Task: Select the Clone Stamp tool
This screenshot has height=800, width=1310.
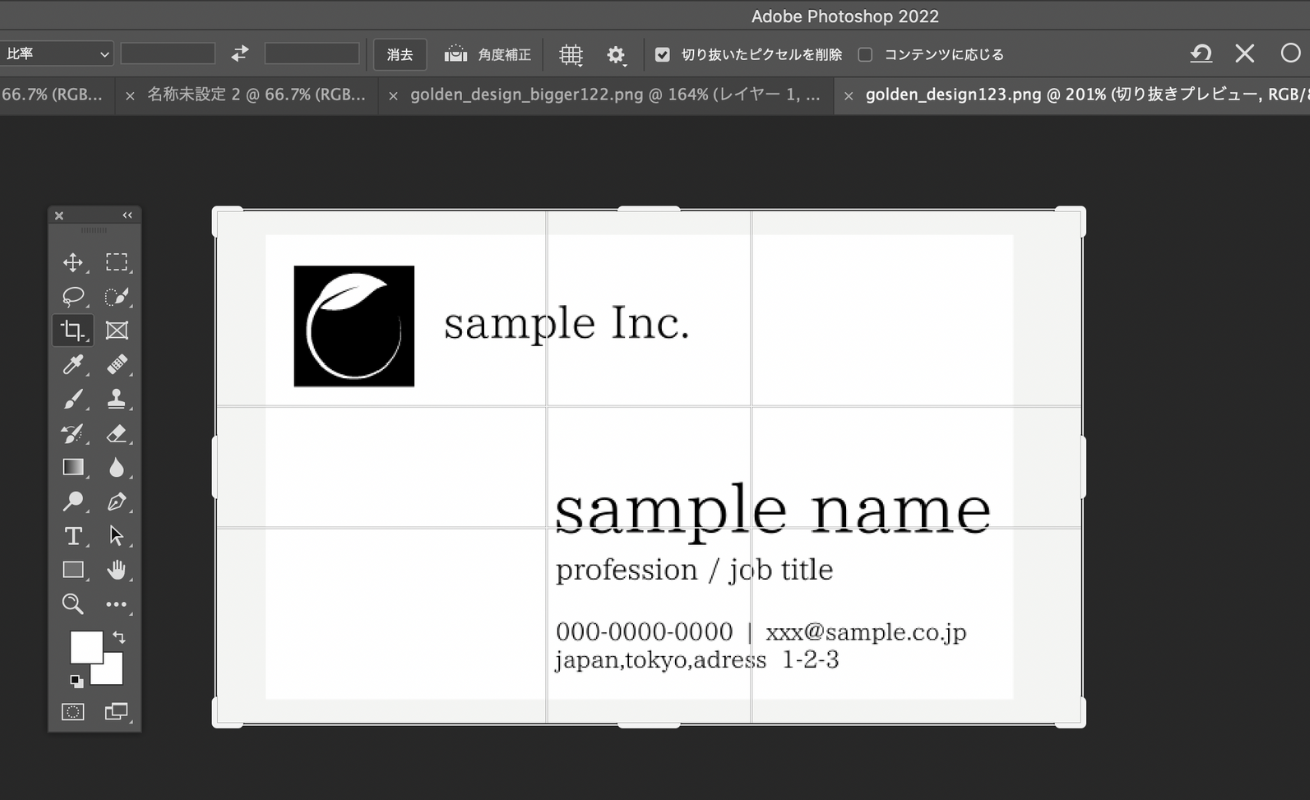Action: [x=117, y=399]
